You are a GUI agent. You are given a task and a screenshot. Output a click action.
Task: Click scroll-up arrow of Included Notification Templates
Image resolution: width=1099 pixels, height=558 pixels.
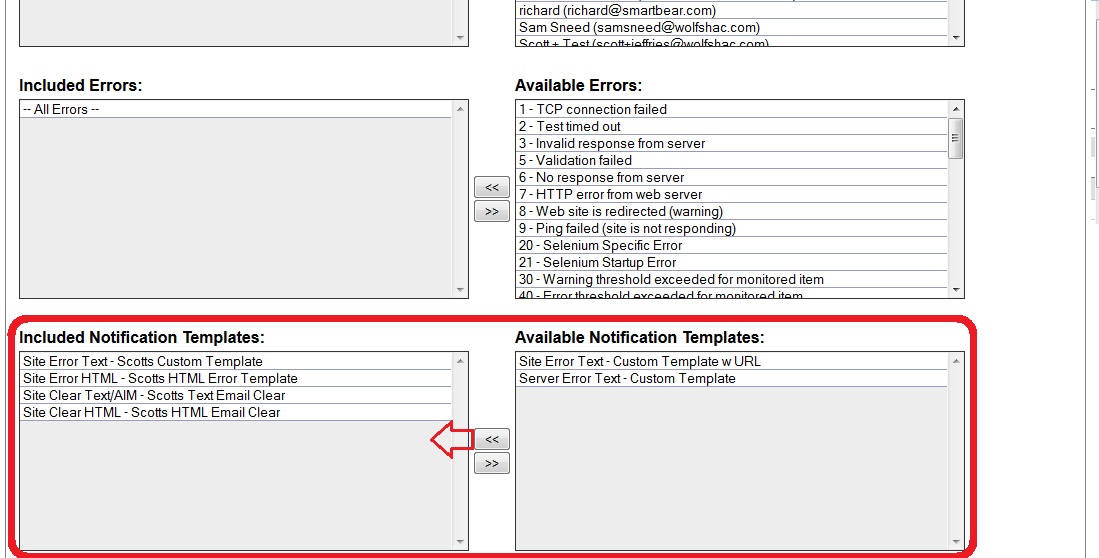pos(460,361)
